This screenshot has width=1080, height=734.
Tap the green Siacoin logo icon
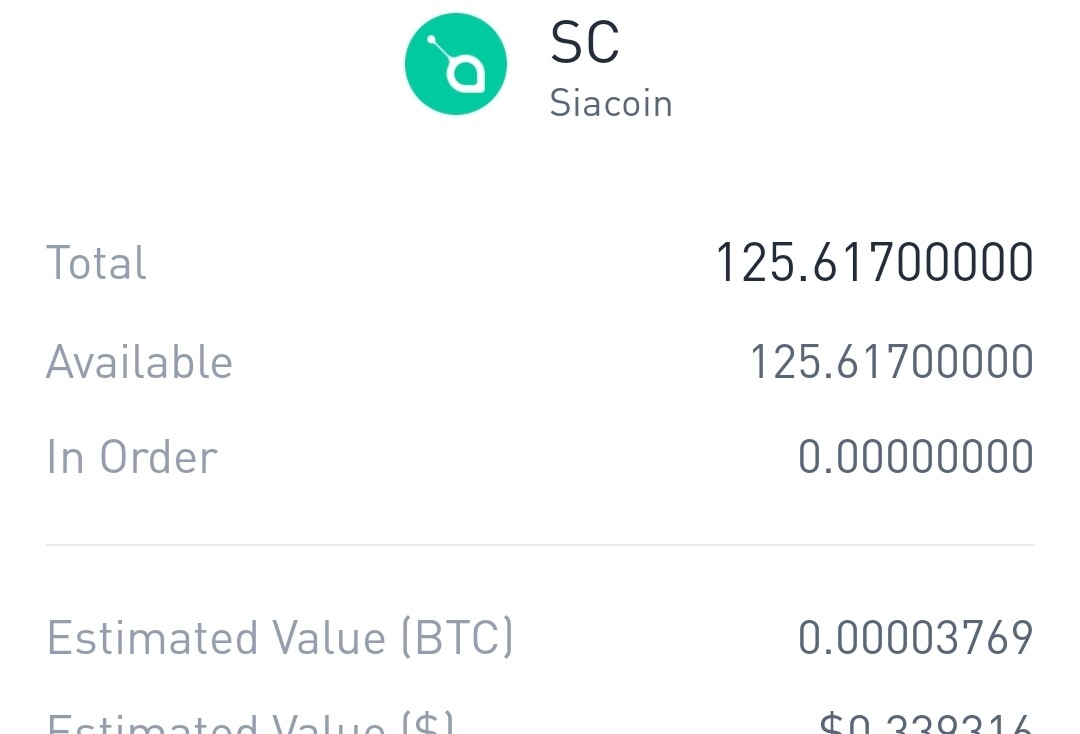pyautogui.click(x=456, y=64)
